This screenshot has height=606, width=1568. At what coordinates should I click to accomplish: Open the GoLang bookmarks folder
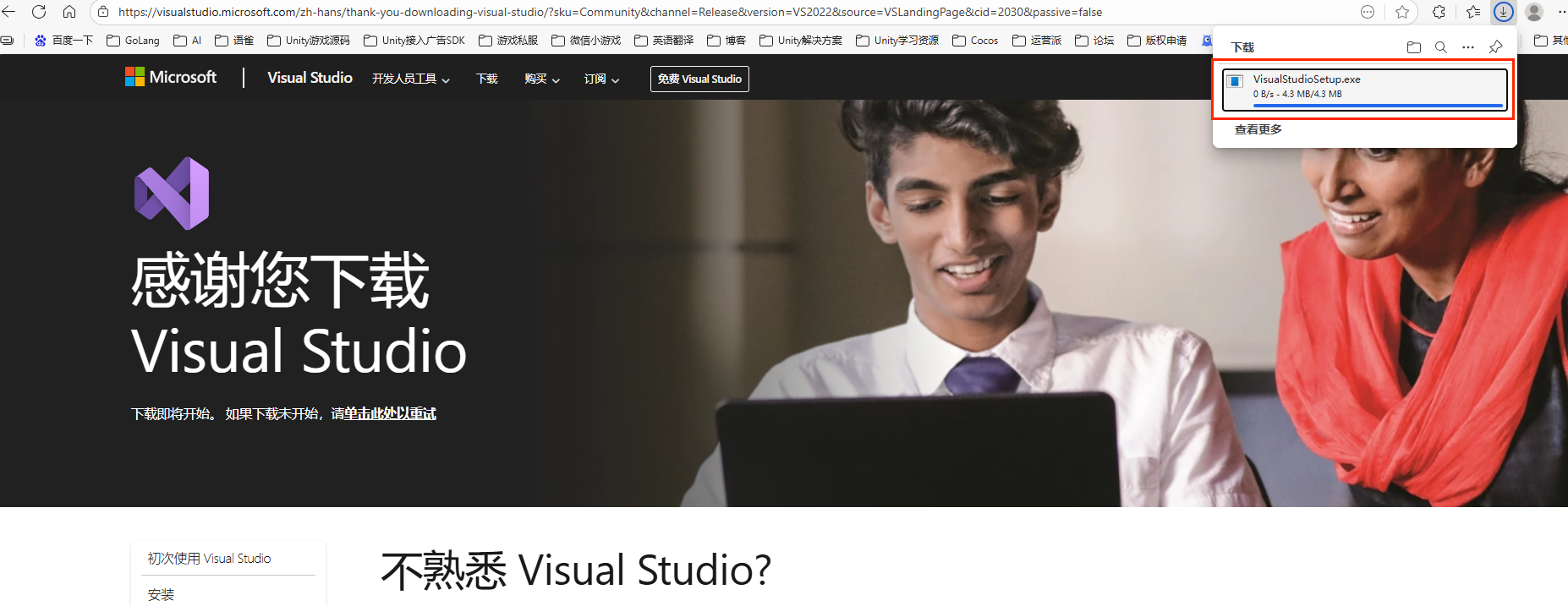click(x=134, y=41)
